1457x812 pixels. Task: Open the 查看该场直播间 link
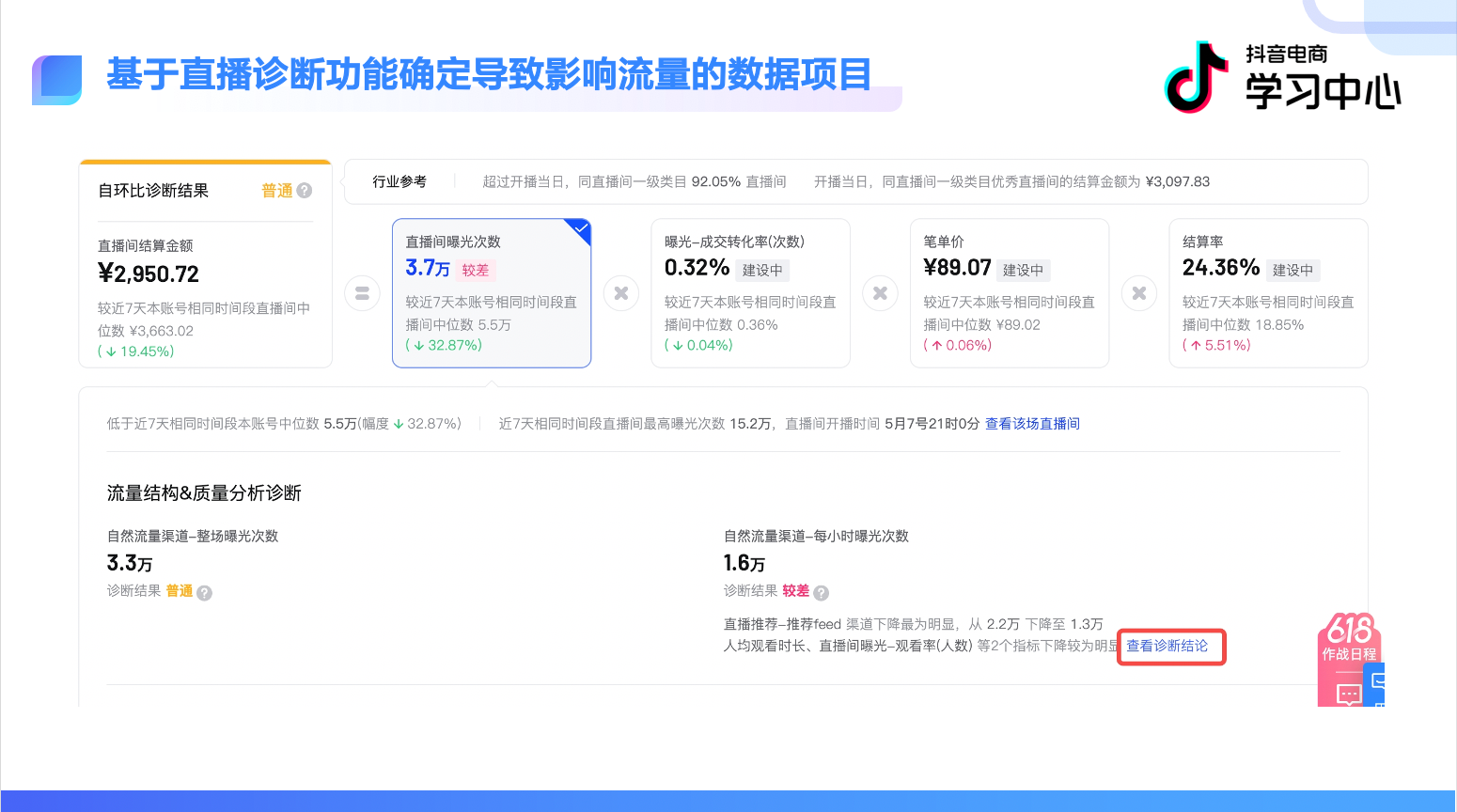pos(1032,424)
